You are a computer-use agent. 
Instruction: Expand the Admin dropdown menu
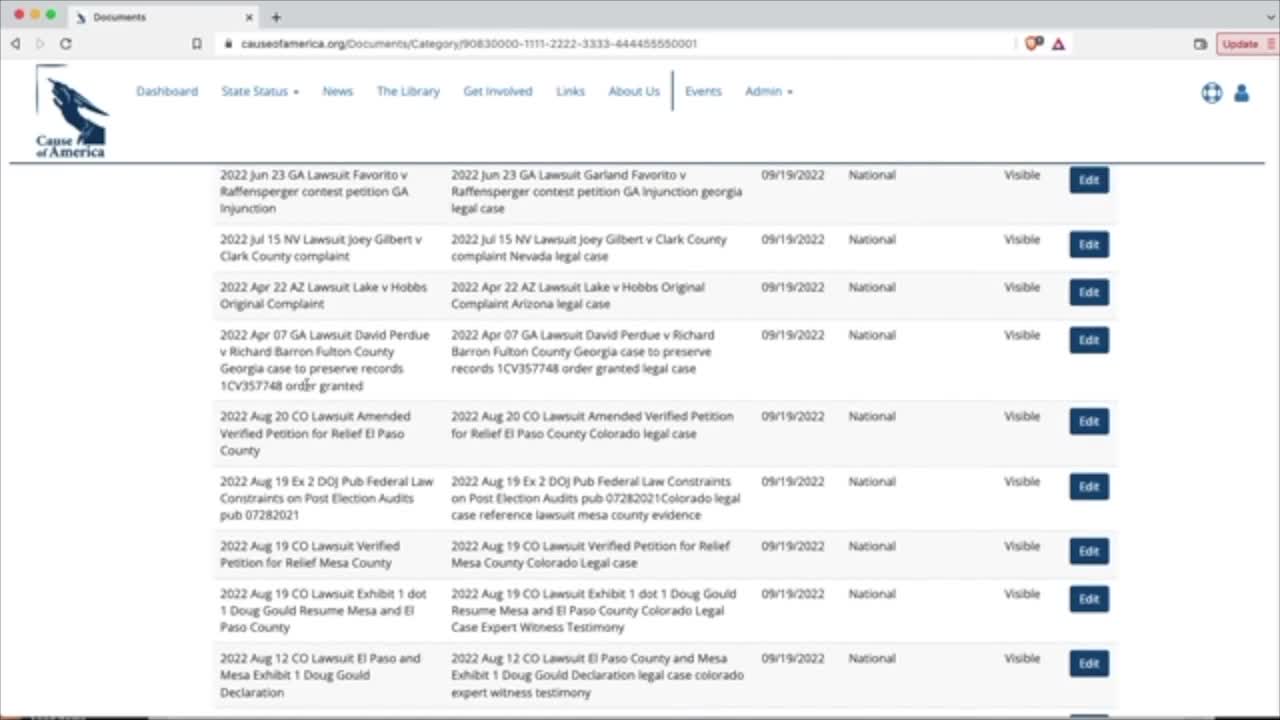[x=769, y=91]
